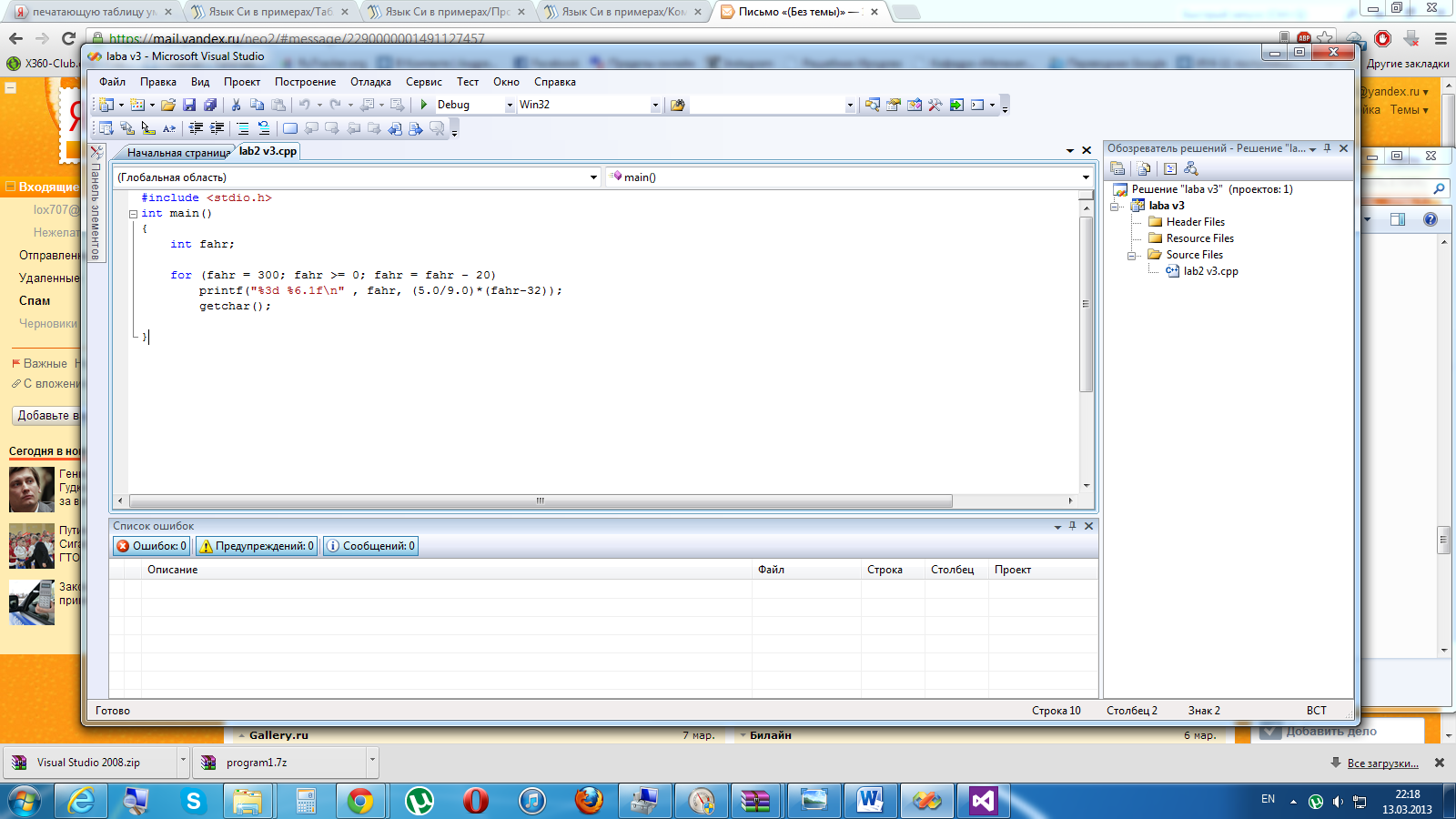
Task: Open Solution Explorer from the toolbar icon
Action: point(873,105)
